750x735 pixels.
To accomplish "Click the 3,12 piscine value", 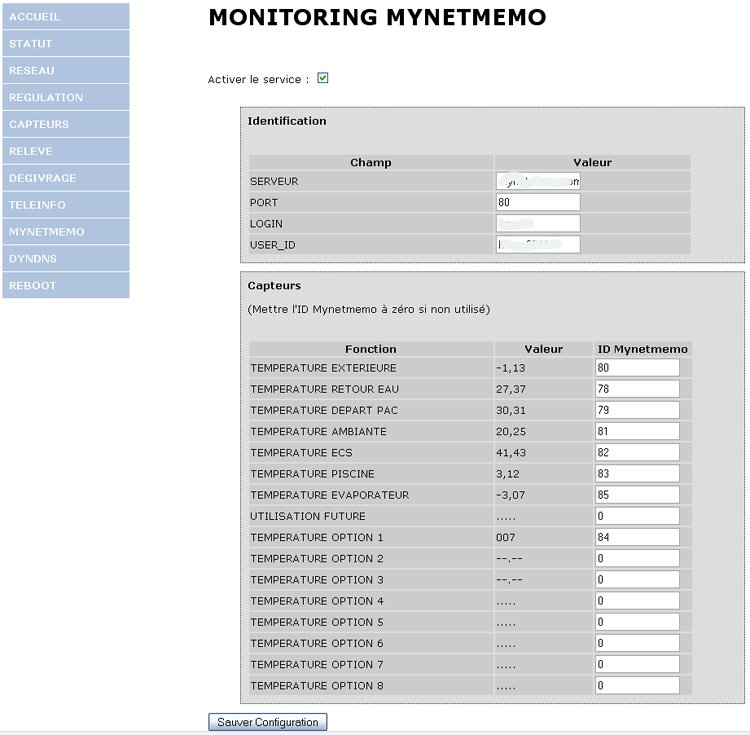I will (x=507, y=474).
